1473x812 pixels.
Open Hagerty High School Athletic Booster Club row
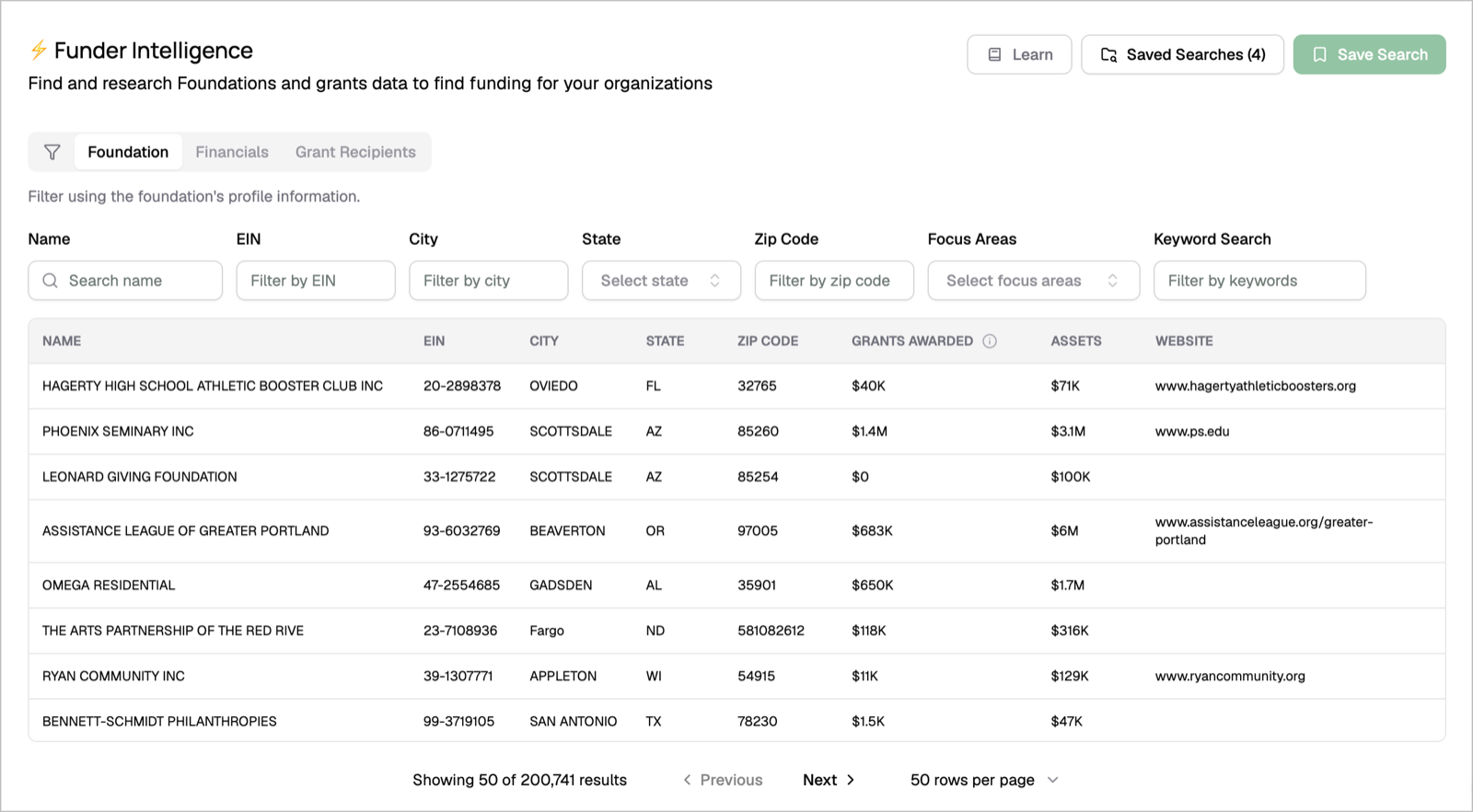pyautogui.click(x=736, y=386)
